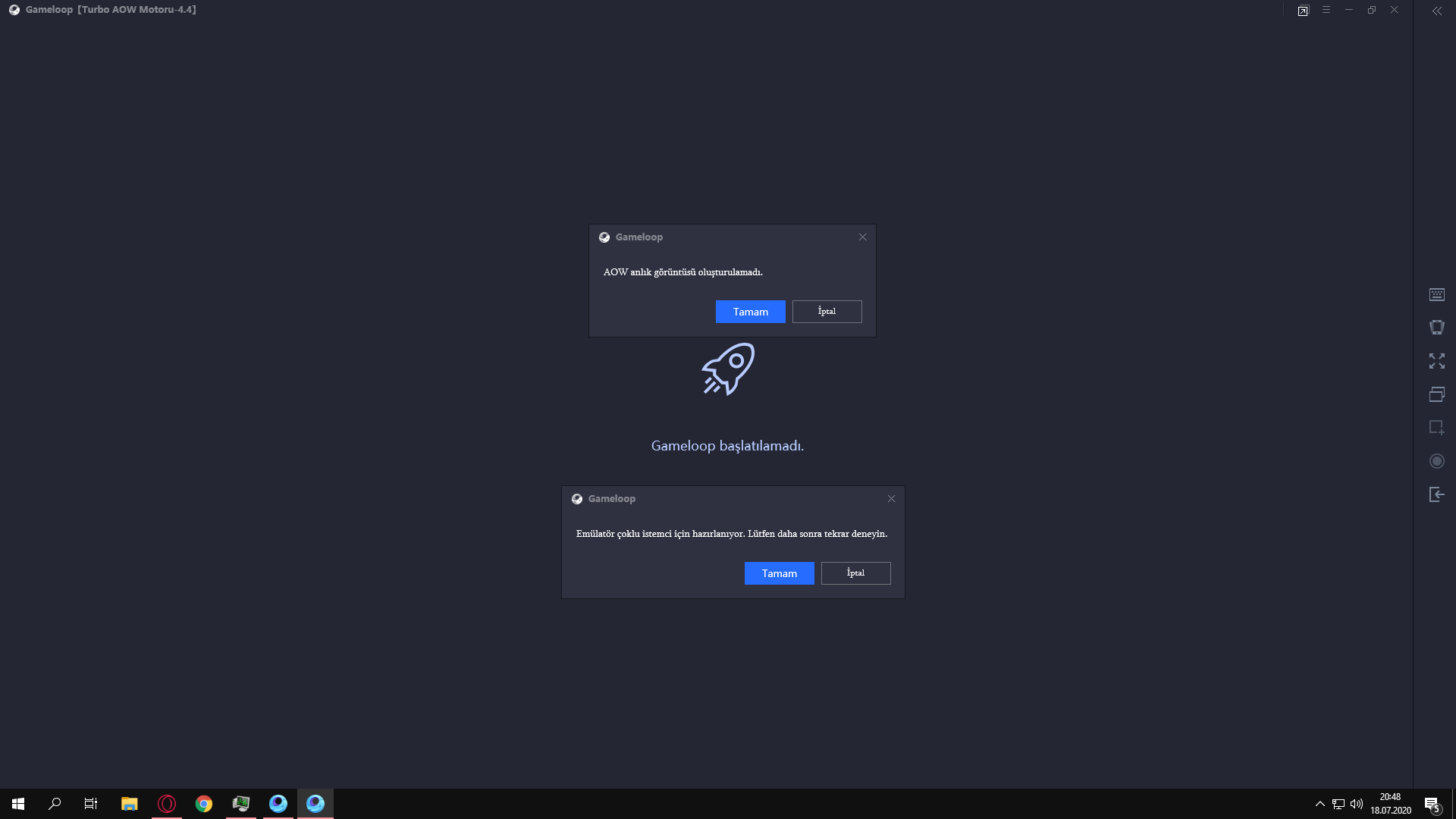Close the Gameloop main window
This screenshot has height=819, width=1456.
[x=1394, y=10]
